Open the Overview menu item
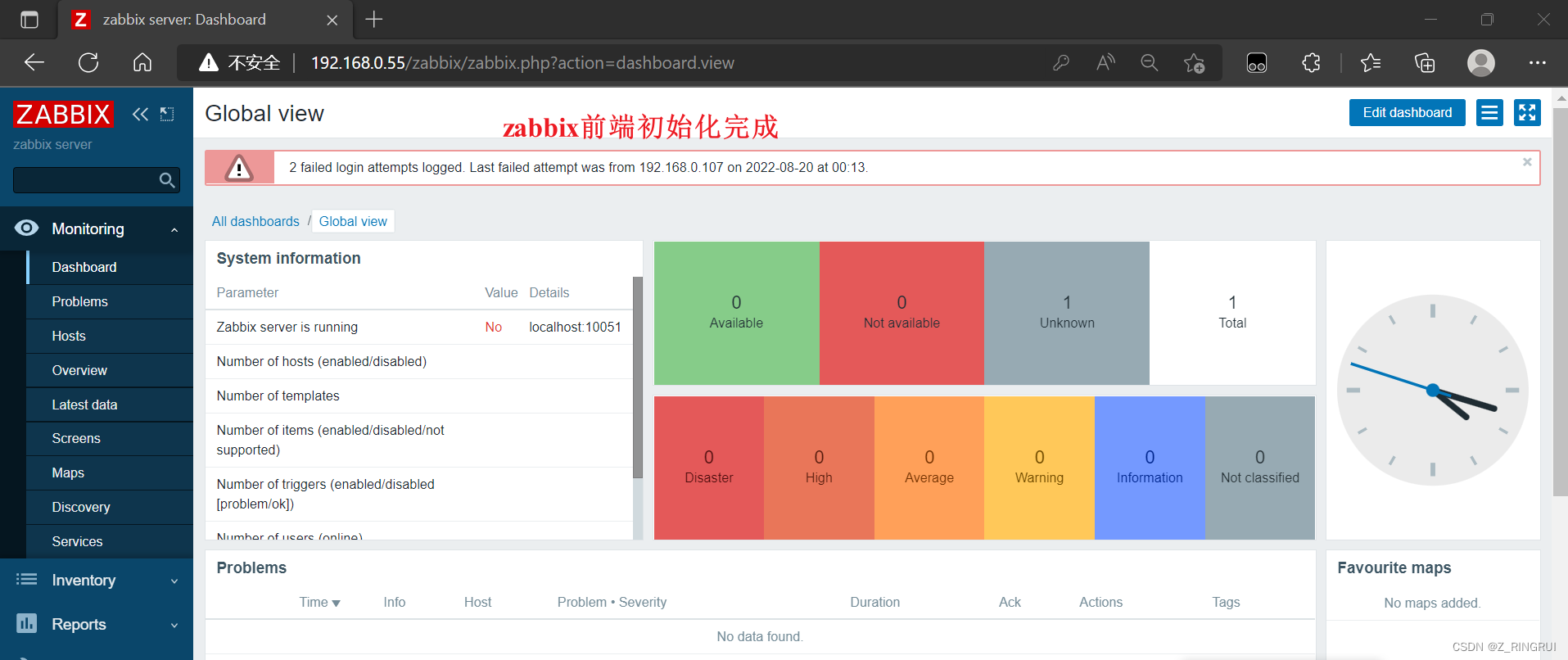This screenshot has height=660, width=1568. [110, 370]
